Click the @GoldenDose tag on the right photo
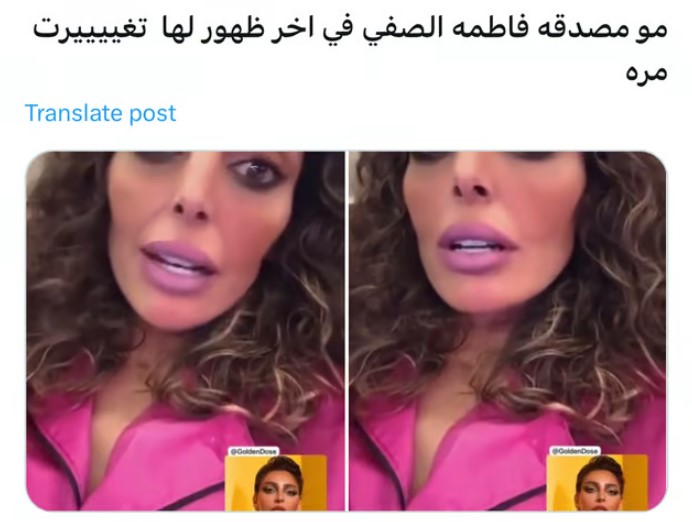The image size is (692, 522). (x=575, y=451)
